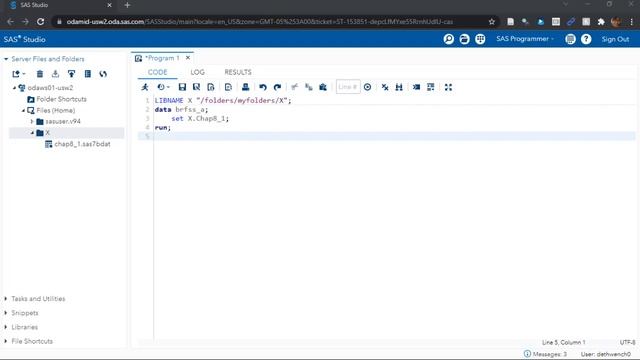Viewport: 640px width, 360px height.
Task: Collapse the Server Files and Folders section
Action: click(x=6, y=59)
